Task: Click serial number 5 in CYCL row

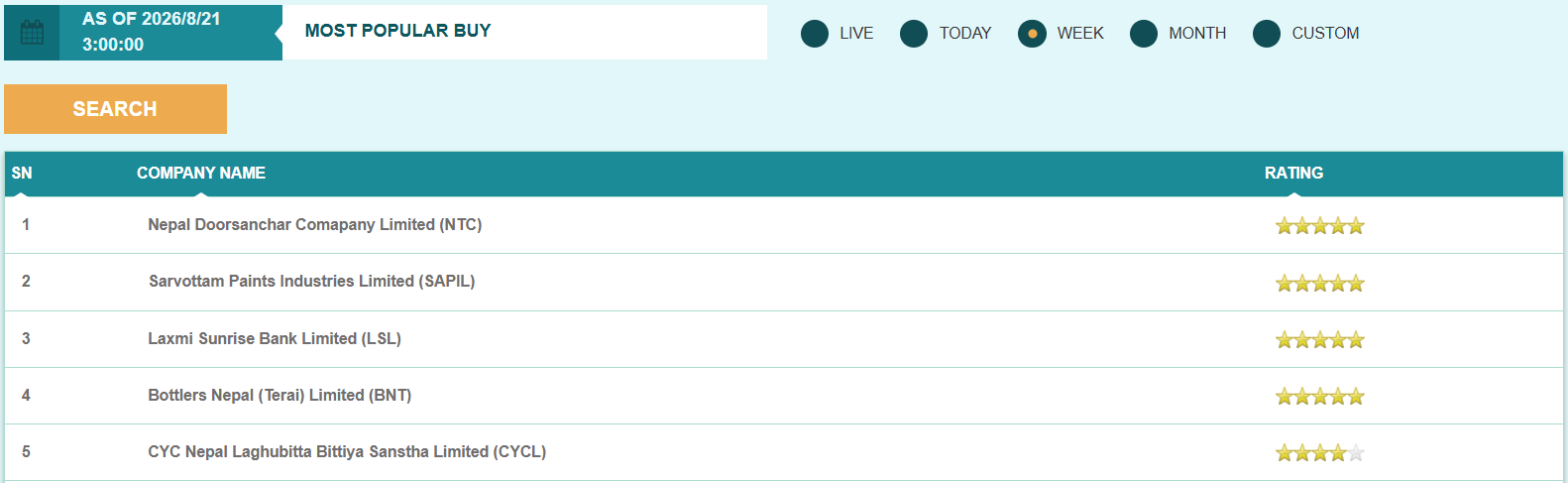Action: pyautogui.click(x=26, y=452)
